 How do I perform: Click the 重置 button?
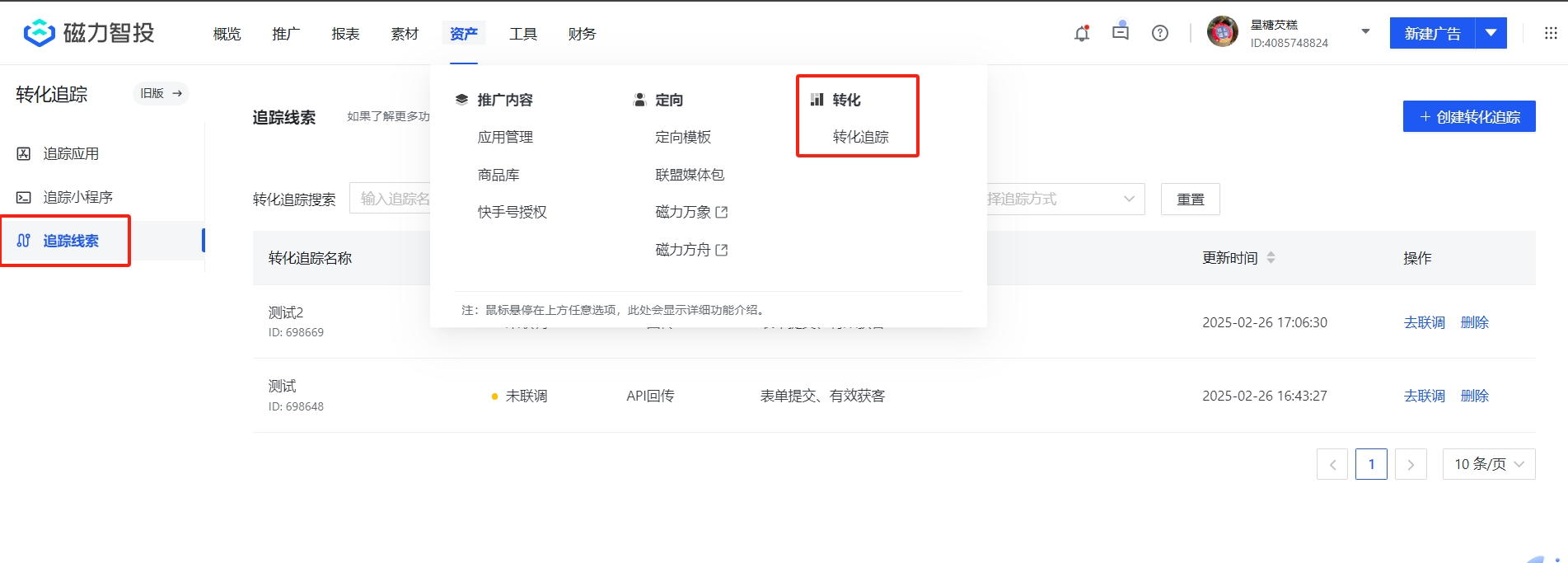pos(1190,199)
